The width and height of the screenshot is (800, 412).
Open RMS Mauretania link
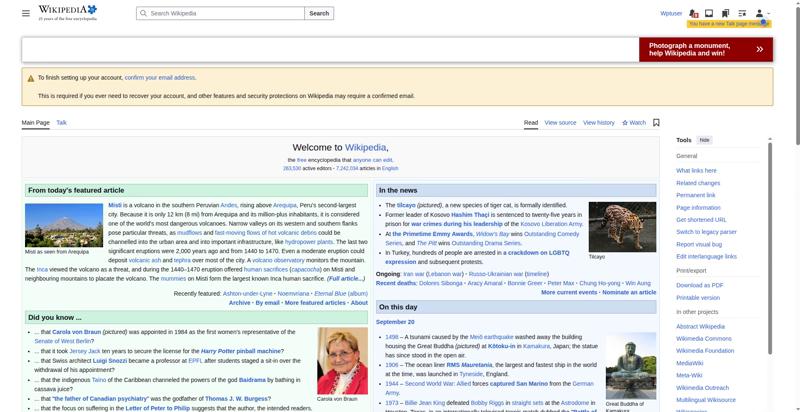pos(469,365)
